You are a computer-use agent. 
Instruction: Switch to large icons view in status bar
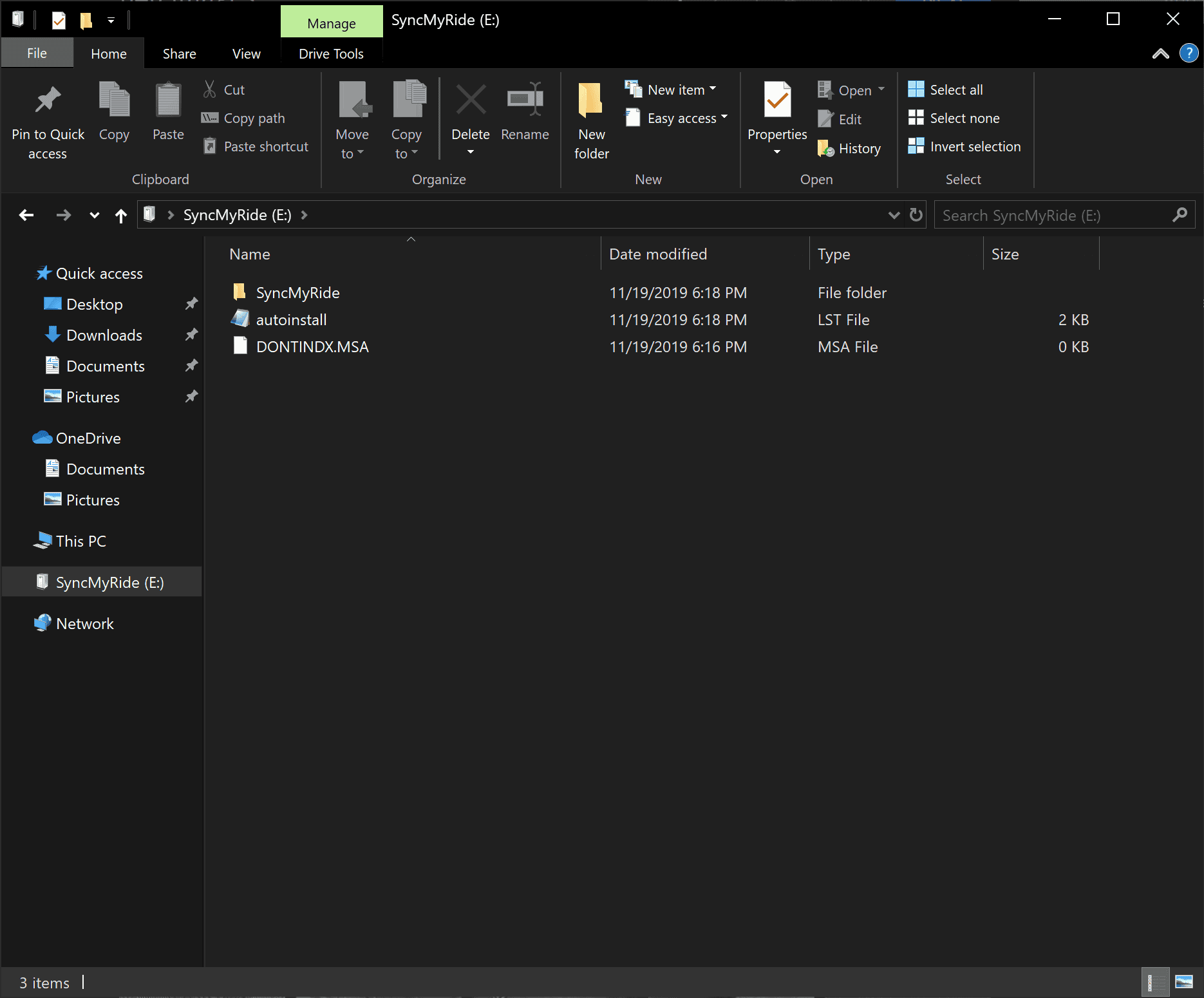pyautogui.click(x=1183, y=982)
